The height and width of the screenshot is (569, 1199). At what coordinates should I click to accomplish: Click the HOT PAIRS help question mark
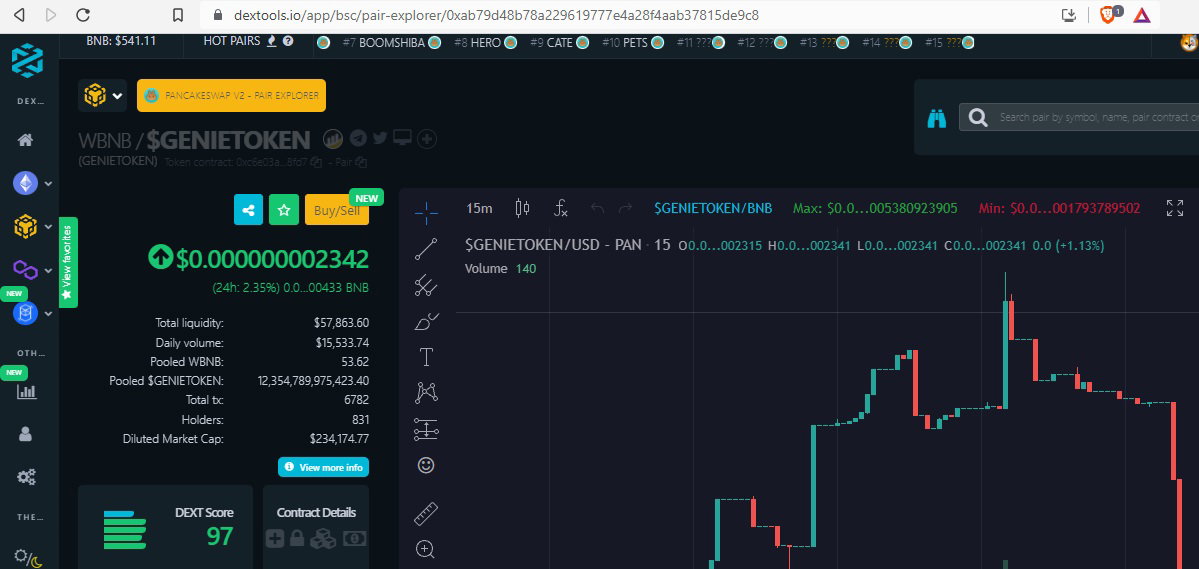288,41
